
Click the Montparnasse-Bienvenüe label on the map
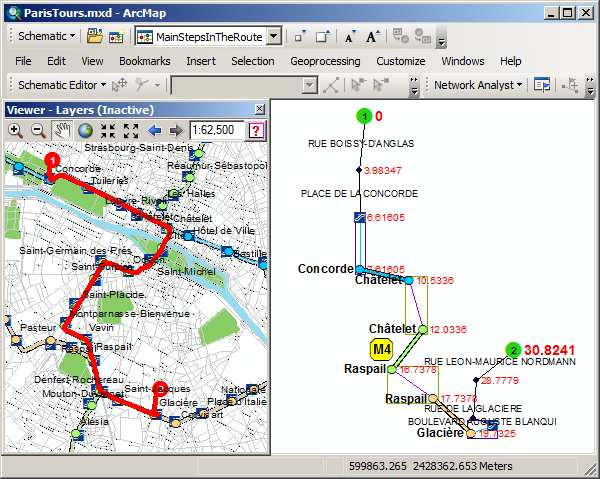130,314
